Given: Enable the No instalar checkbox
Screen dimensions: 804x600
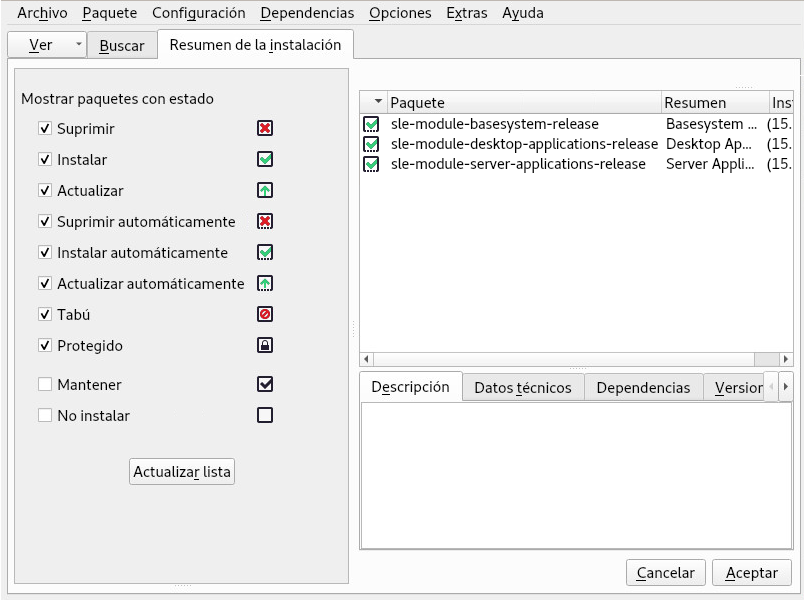Looking at the screenshot, I should click(x=45, y=415).
